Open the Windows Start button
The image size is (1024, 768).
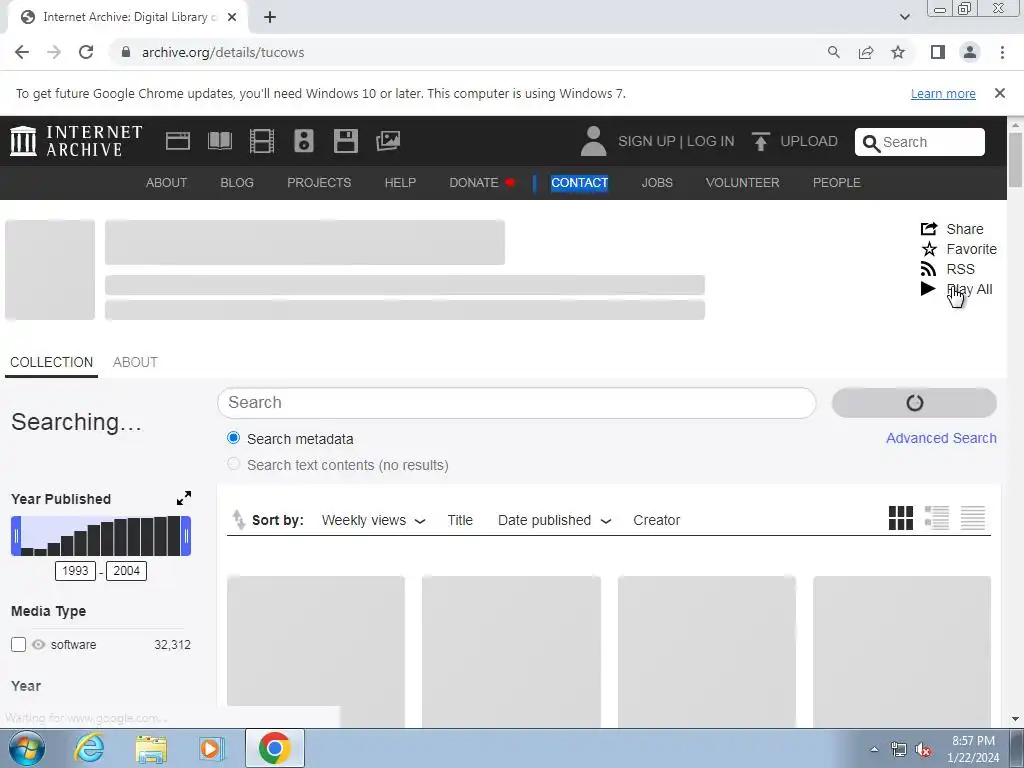click(x=25, y=748)
